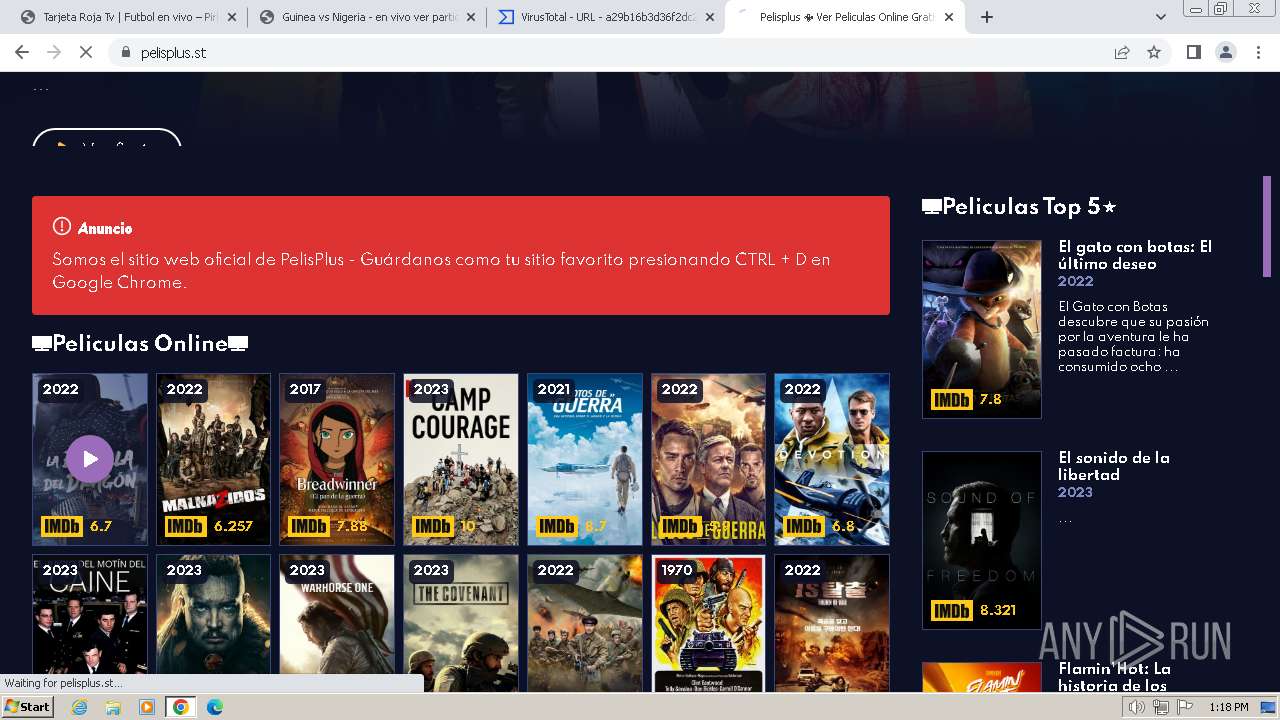Viewport: 1280px width, 720px height.
Task: View site information lock icon
Action: point(125,53)
